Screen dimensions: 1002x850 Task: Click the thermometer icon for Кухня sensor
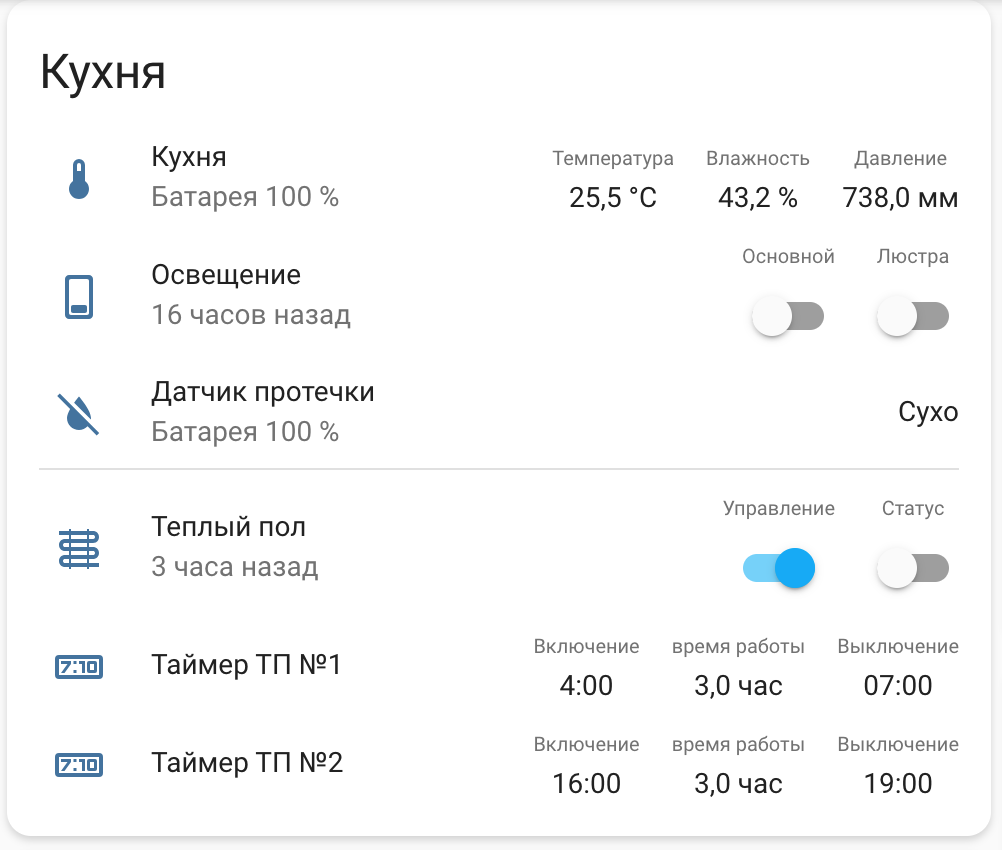[x=77, y=177]
